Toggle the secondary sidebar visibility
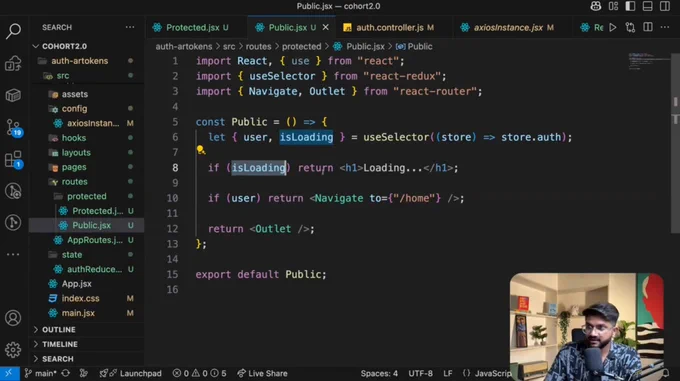Viewport: 680px width, 381px height. [x=665, y=6]
